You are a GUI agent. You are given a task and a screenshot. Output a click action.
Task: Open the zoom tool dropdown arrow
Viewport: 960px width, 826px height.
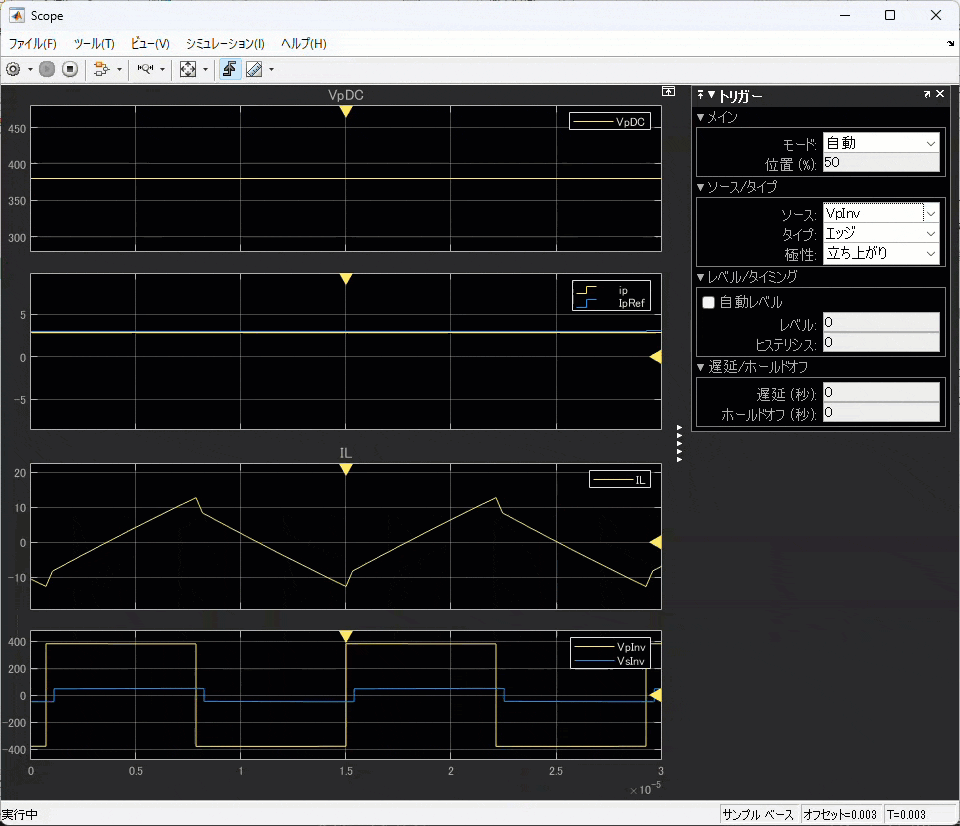[162, 70]
